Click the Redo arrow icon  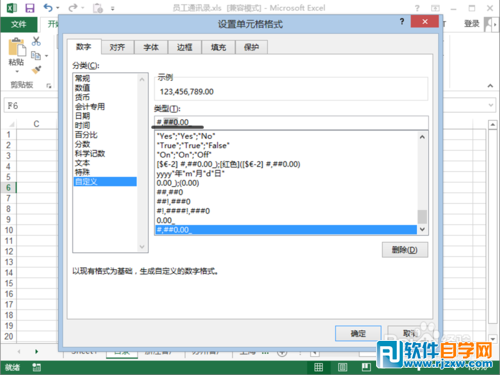coord(73,8)
